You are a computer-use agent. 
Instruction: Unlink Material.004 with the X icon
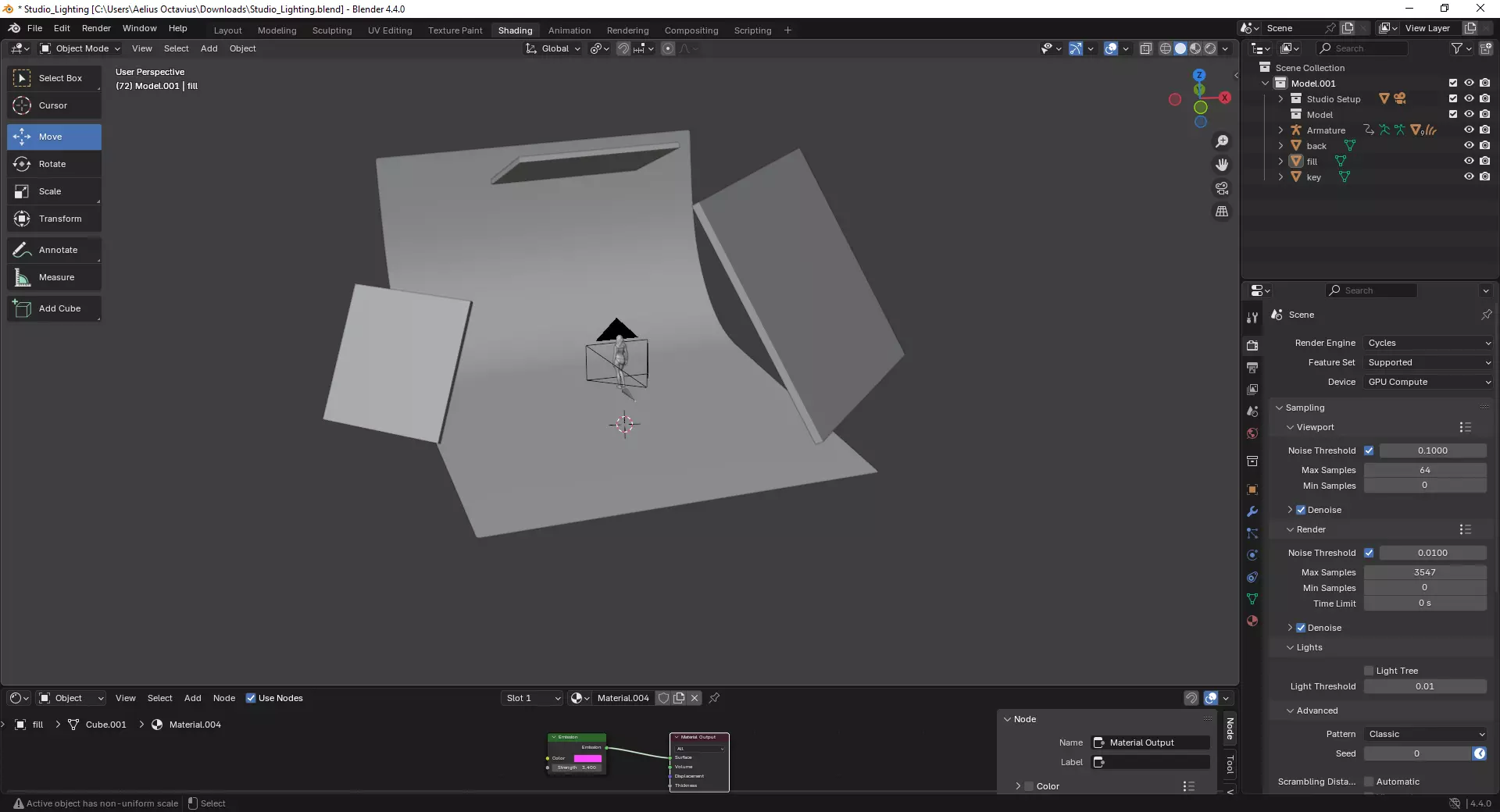pyautogui.click(x=695, y=698)
